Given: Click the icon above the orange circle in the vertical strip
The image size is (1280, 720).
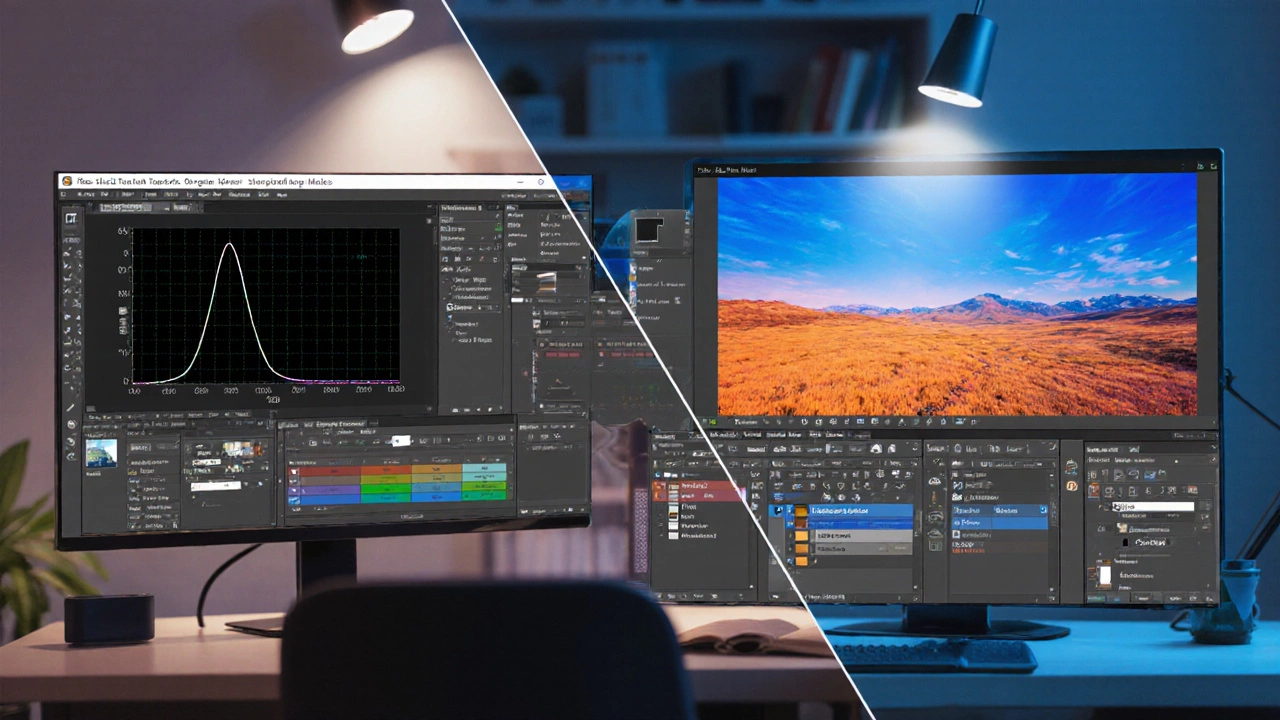Looking at the screenshot, I should pos(1072,467).
